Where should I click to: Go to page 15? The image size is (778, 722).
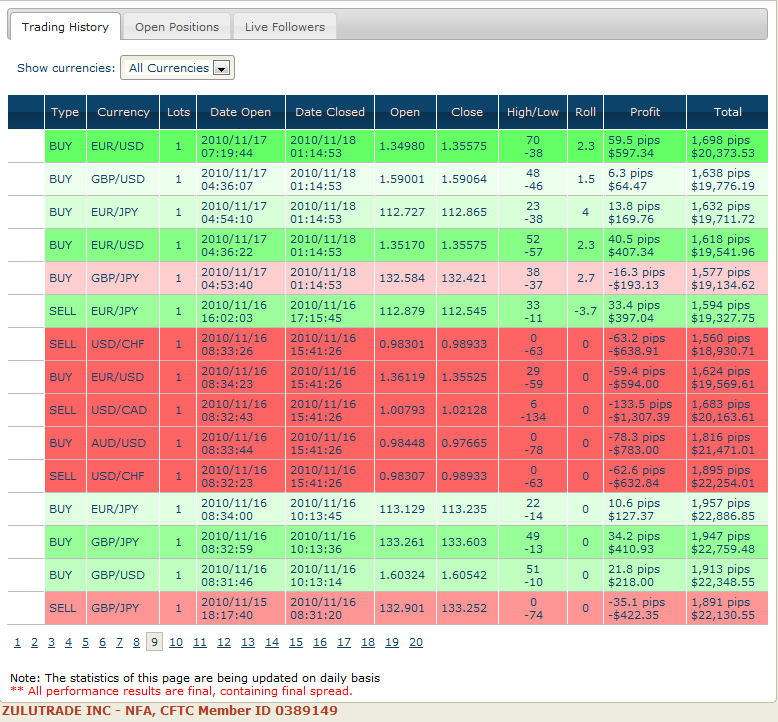[296, 642]
